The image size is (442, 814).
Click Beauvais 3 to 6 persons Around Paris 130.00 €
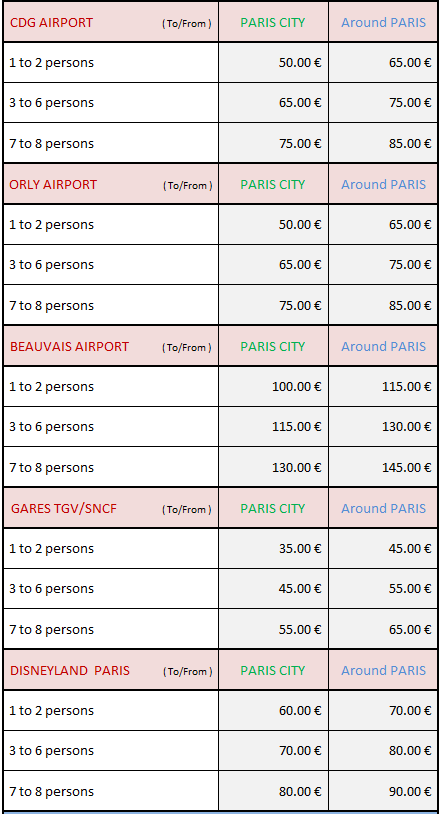407,427
